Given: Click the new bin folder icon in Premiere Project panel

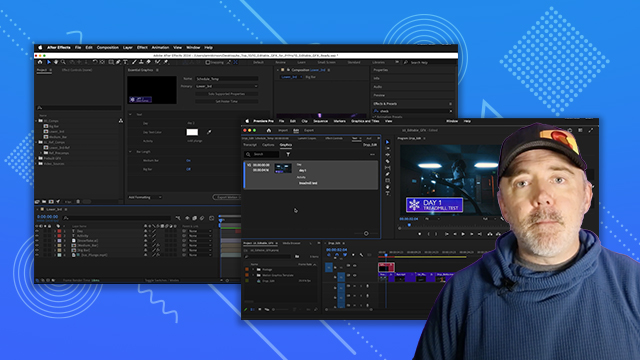Looking at the screenshot, I should tap(297, 256).
